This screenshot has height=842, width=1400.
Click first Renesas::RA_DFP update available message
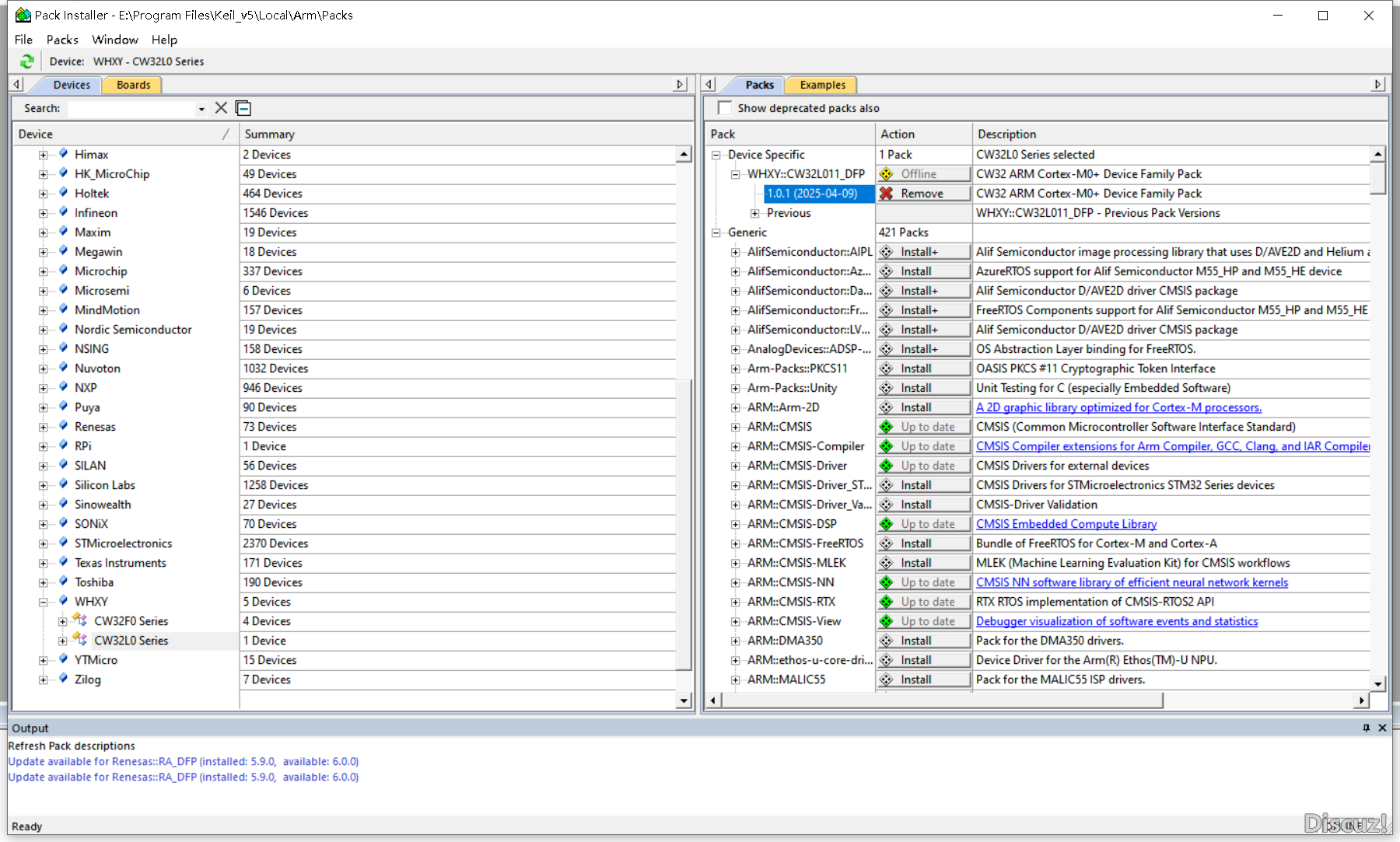pos(184,761)
